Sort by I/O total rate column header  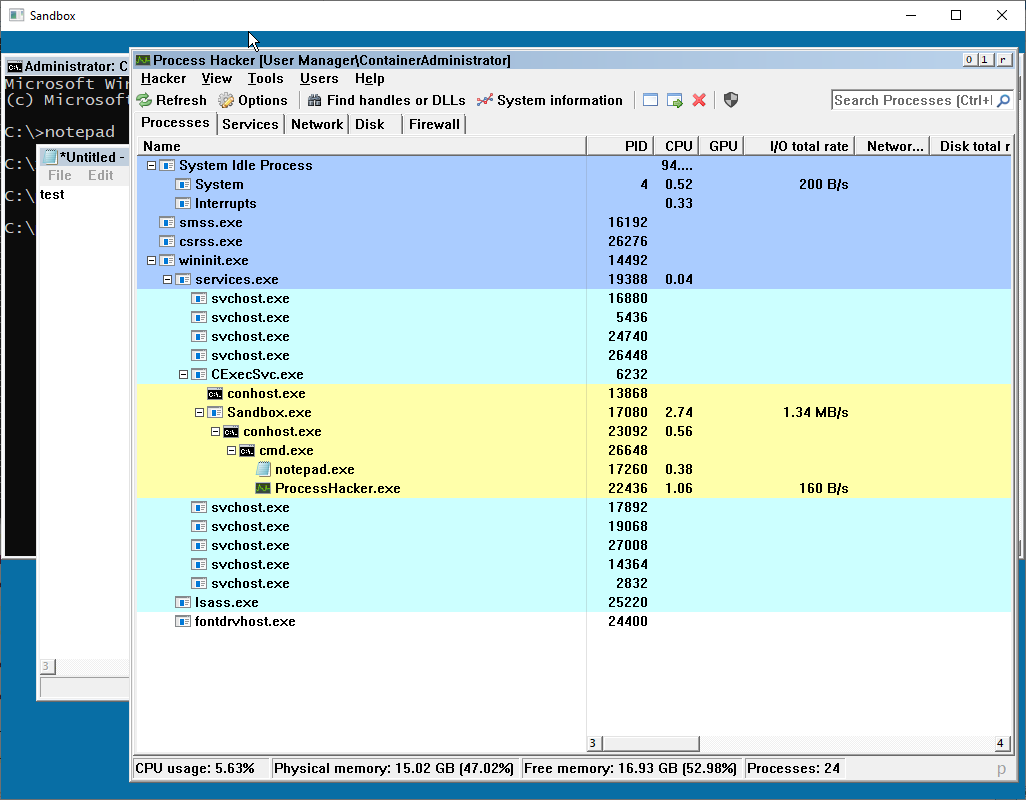[x=800, y=147]
